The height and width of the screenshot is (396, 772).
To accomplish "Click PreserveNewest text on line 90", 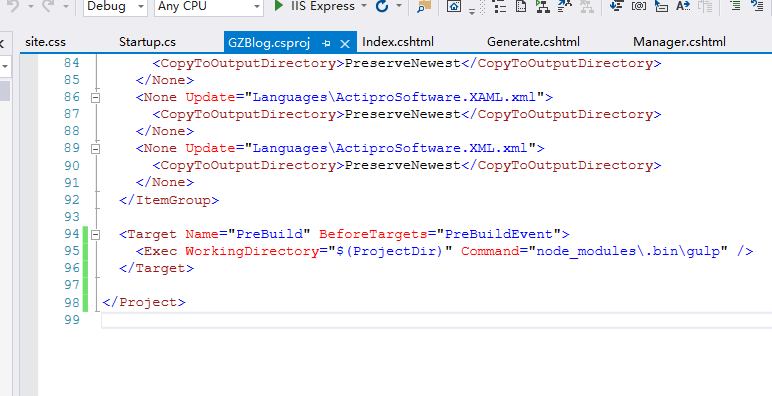I will tap(403, 165).
